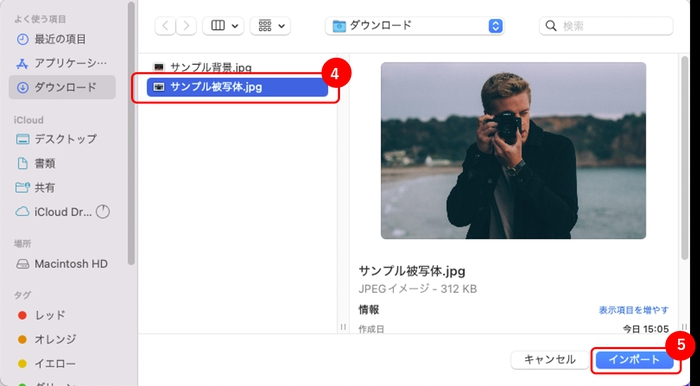The image size is (700, 386).
Task: Click the サンプル被写体.jpg file thumbnail icon
Action: (159, 87)
